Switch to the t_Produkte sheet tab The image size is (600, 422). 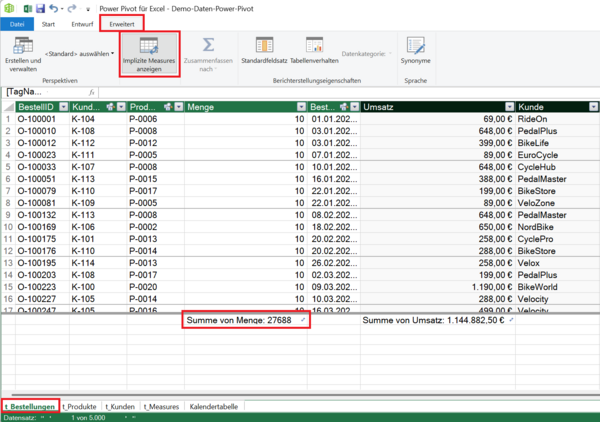pos(78,407)
